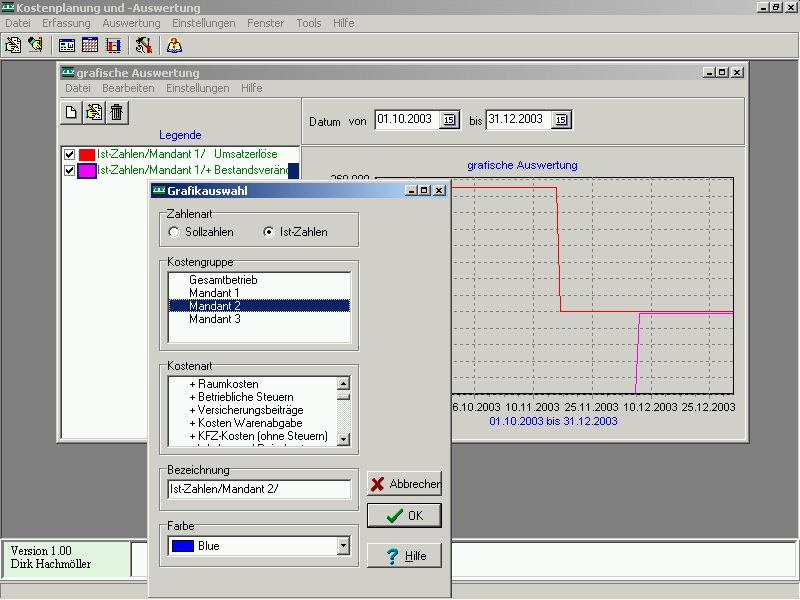The image size is (800, 600).
Task: Expand the Farbe color dropdown
Action: point(343,546)
